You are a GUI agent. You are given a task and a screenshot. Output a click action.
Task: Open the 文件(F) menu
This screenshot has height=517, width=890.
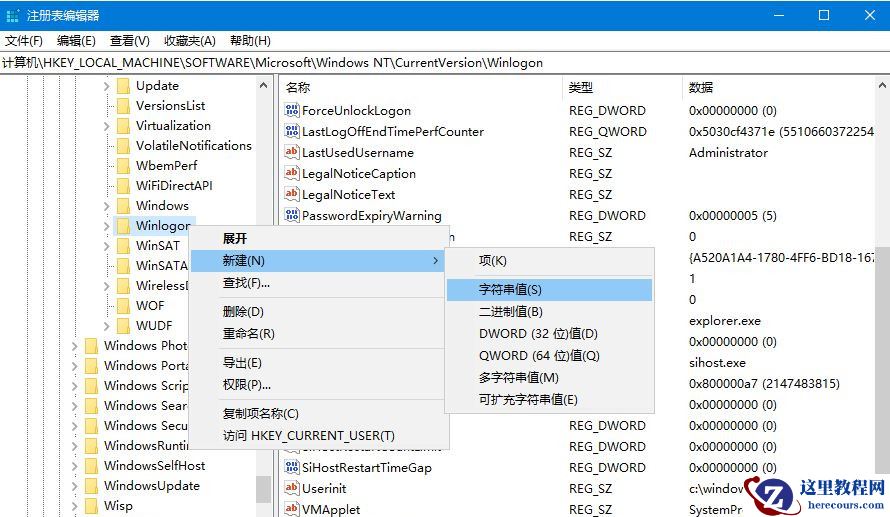tap(24, 41)
